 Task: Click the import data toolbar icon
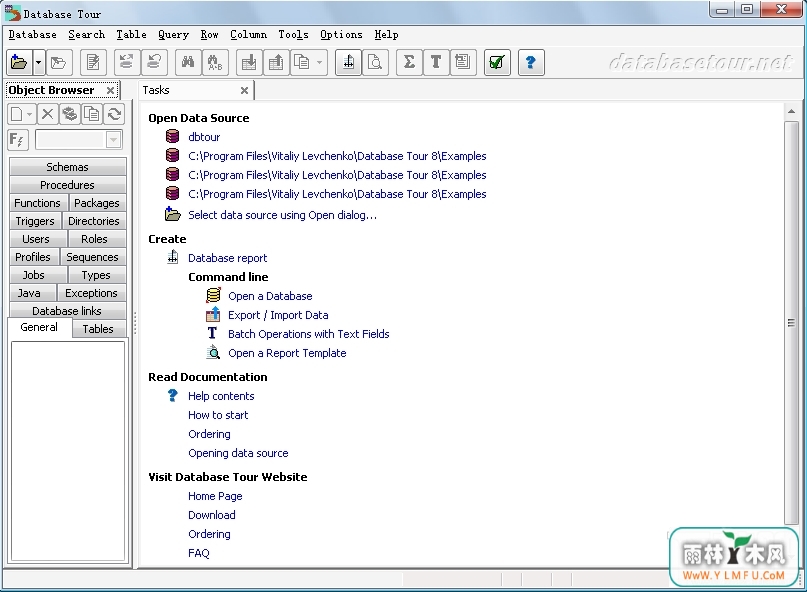tap(249, 63)
